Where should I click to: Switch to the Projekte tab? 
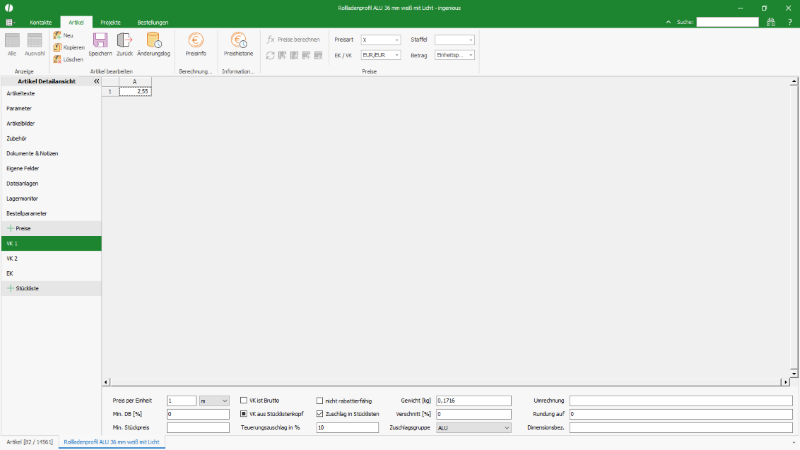click(x=110, y=22)
